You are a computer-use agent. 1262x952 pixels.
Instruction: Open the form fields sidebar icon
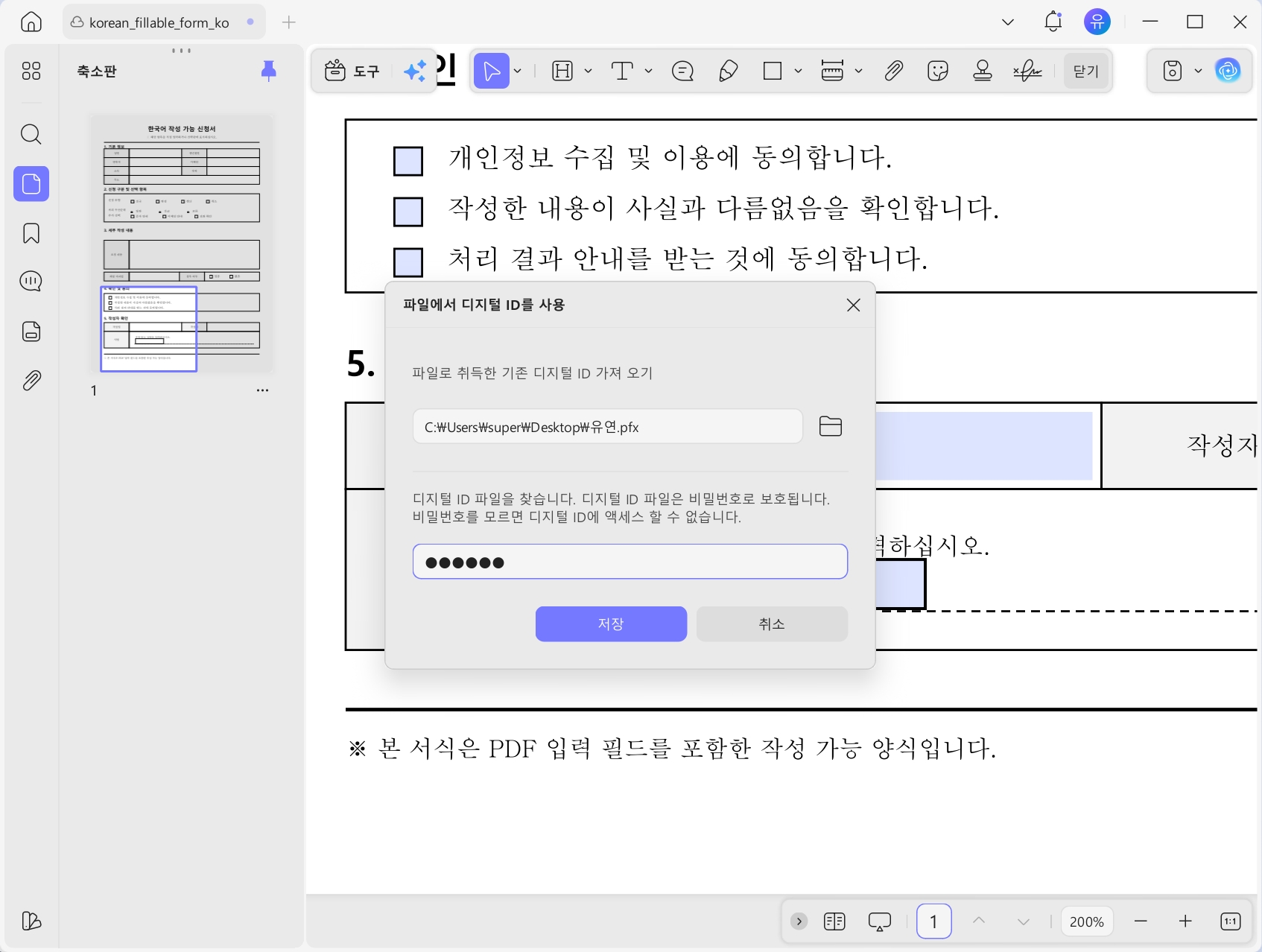[31, 331]
